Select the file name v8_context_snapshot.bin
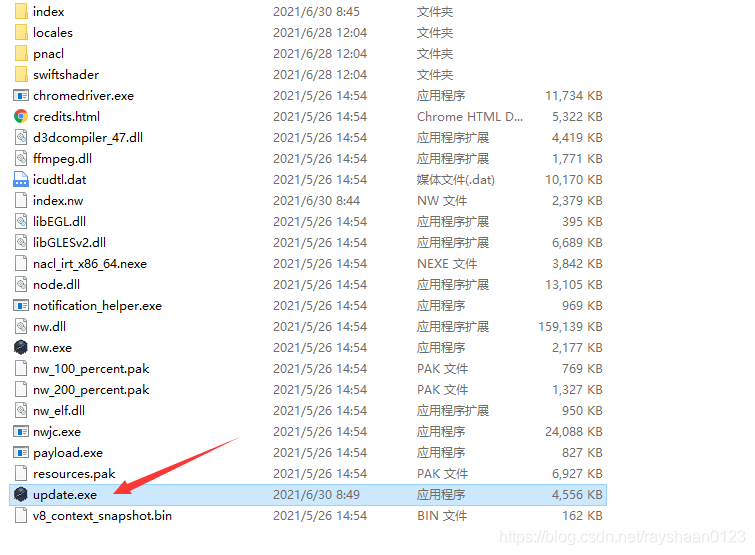755x555 pixels. coord(102,516)
